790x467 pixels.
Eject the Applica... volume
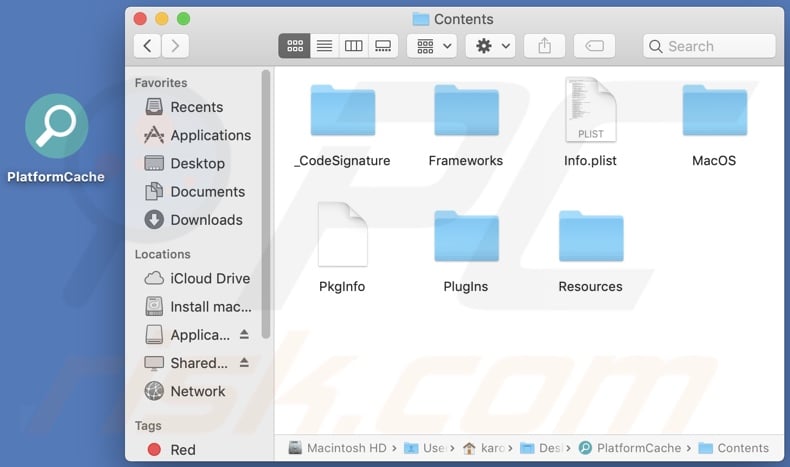click(x=244, y=334)
